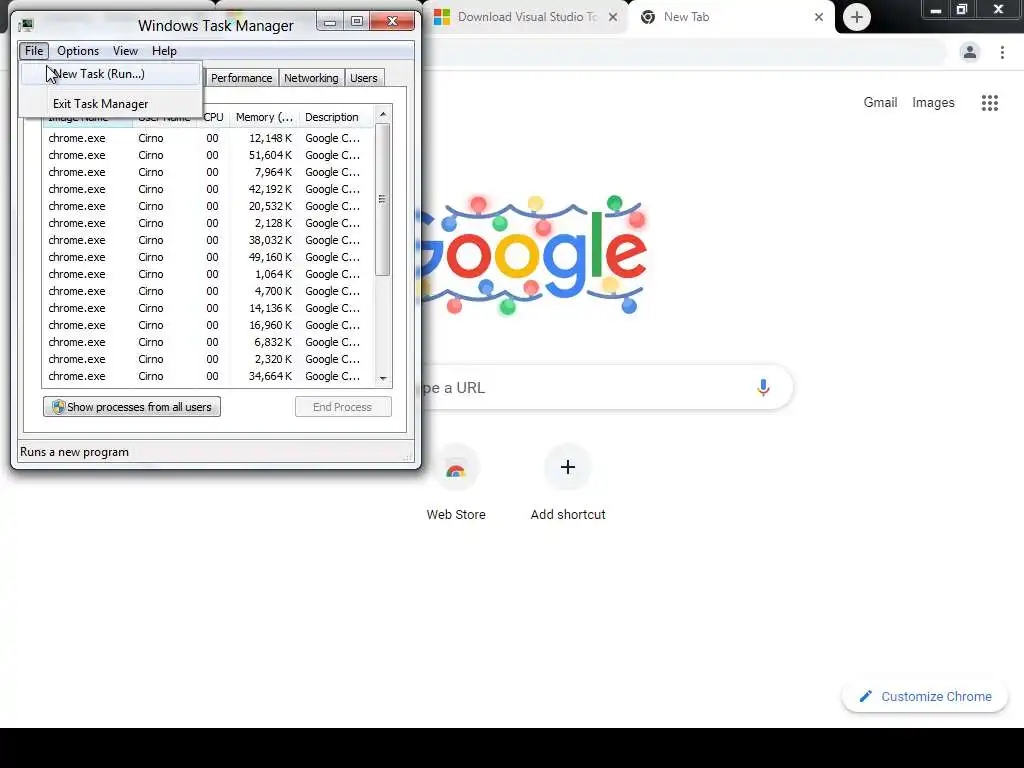Screen dimensions: 1024x768
Task: Choose New Task (Run...) from File menu
Action: [110, 74]
